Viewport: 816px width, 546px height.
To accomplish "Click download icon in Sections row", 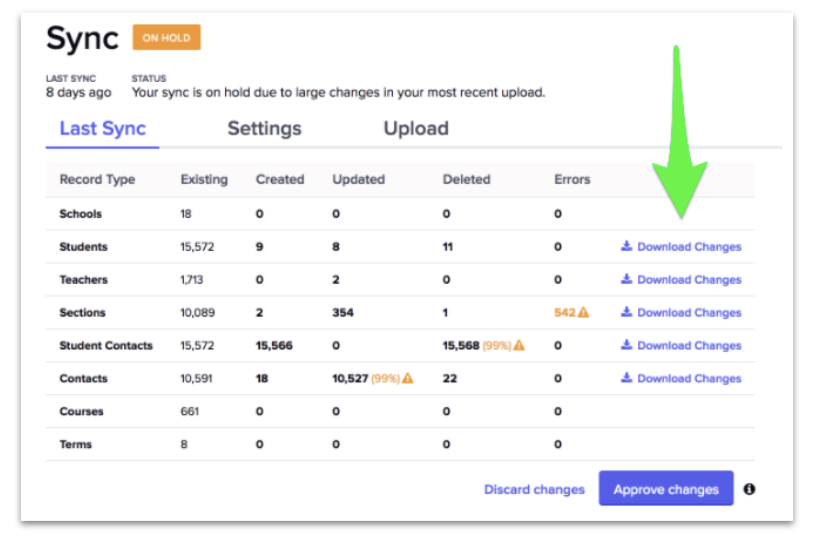I will [627, 311].
